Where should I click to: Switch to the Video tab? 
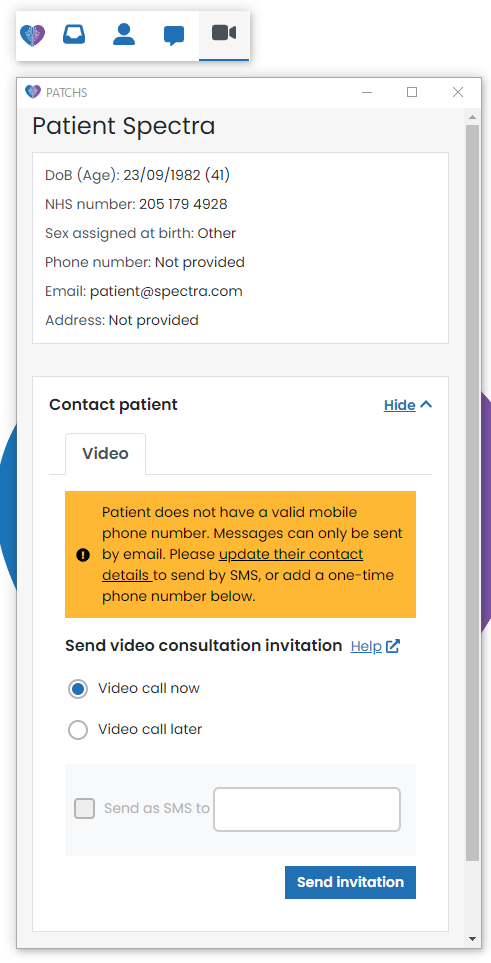click(x=106, y=454)
